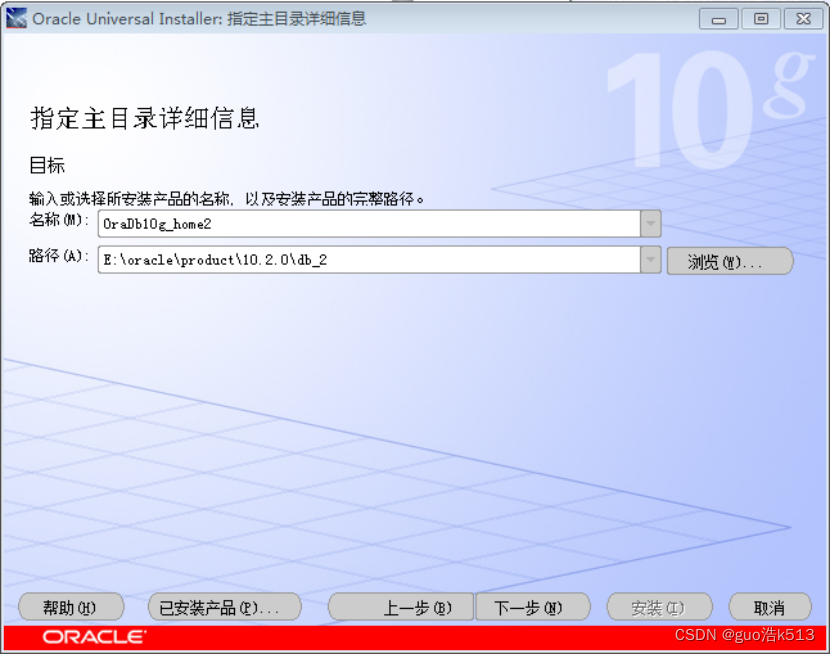The height and width of the screenshot is (654, 830).
Task: Open the 路径 (Path) dropdown list
Action: (x=651, y=260)
